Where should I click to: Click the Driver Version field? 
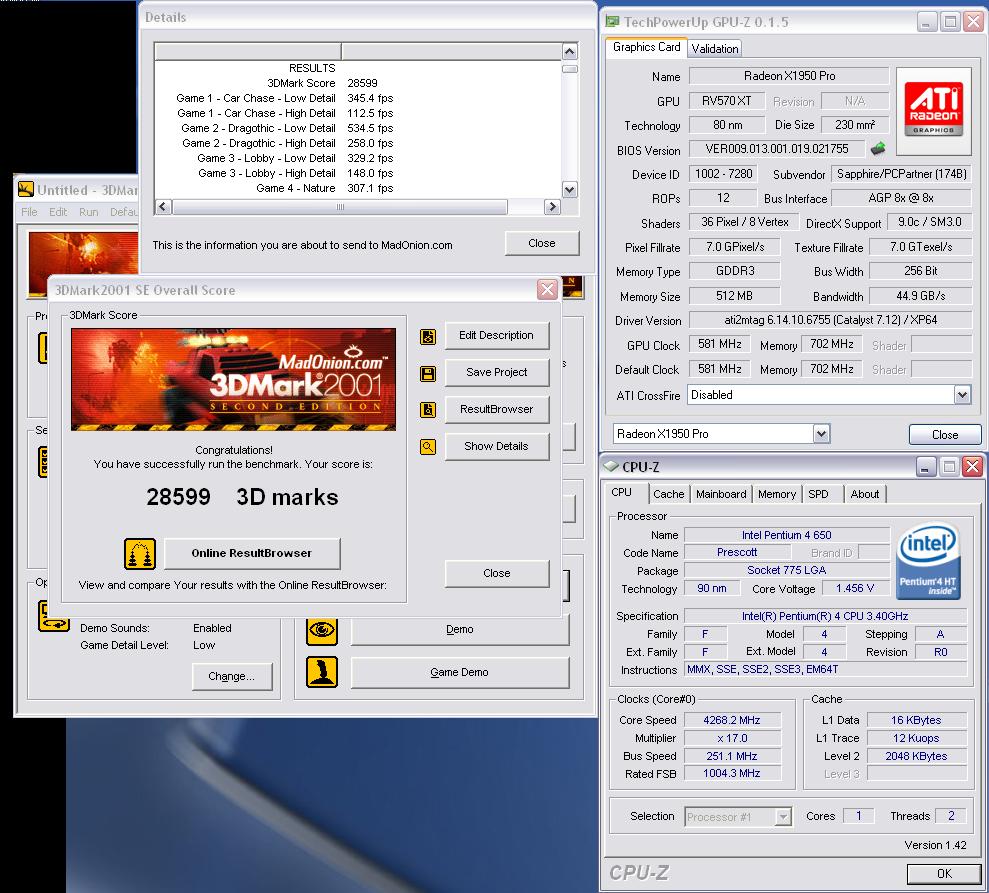[830, 320]
